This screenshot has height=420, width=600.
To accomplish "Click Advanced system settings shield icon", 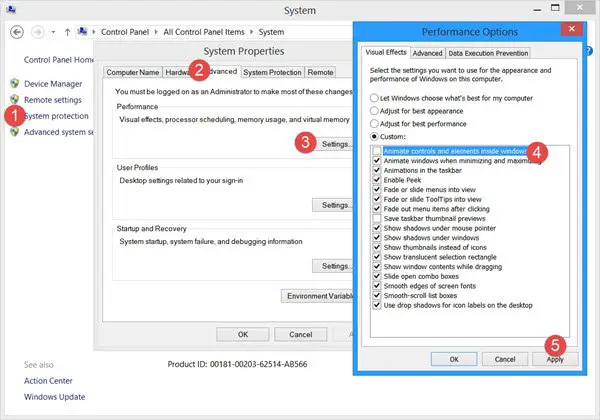I will tap(15, 132).
